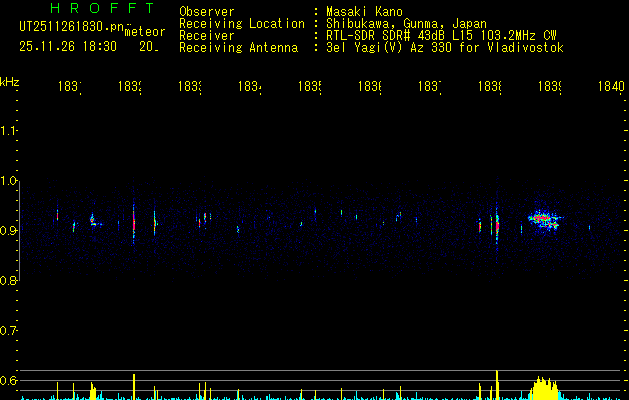Click the meteor label under the filename

pyautogui.click(x=145, y=32)
